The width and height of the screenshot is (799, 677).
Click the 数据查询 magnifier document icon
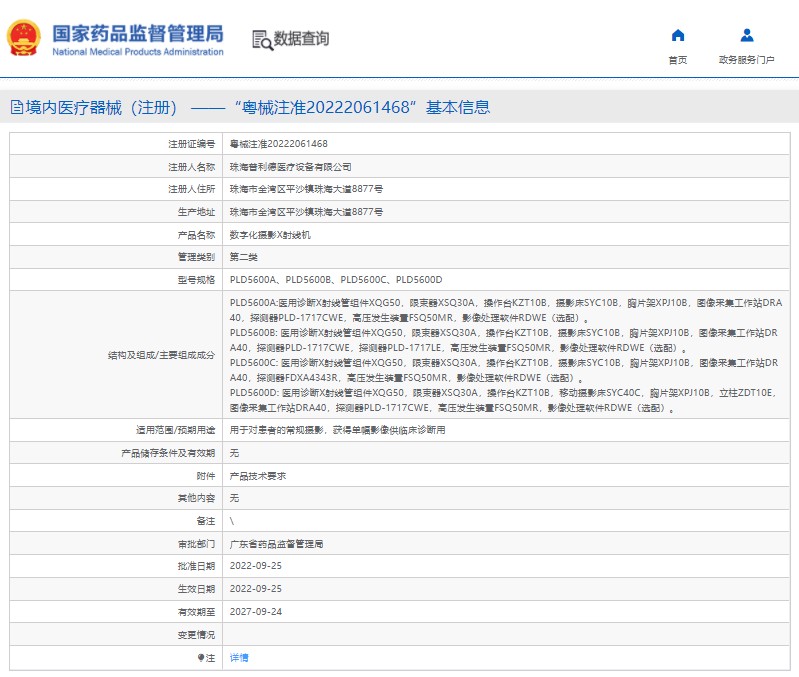[262, 40]
